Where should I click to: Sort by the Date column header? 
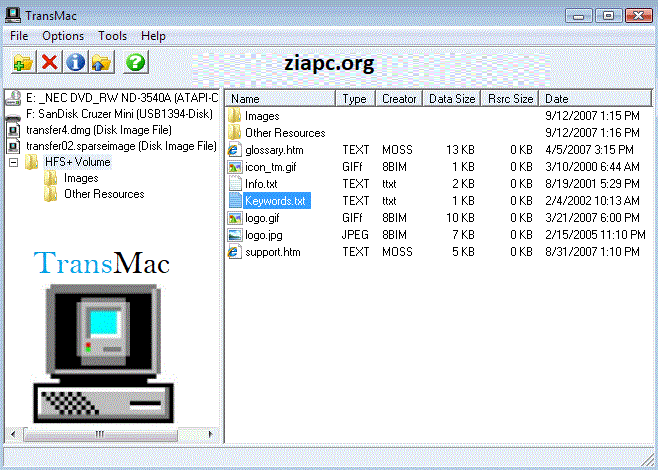tap(595, 99)
